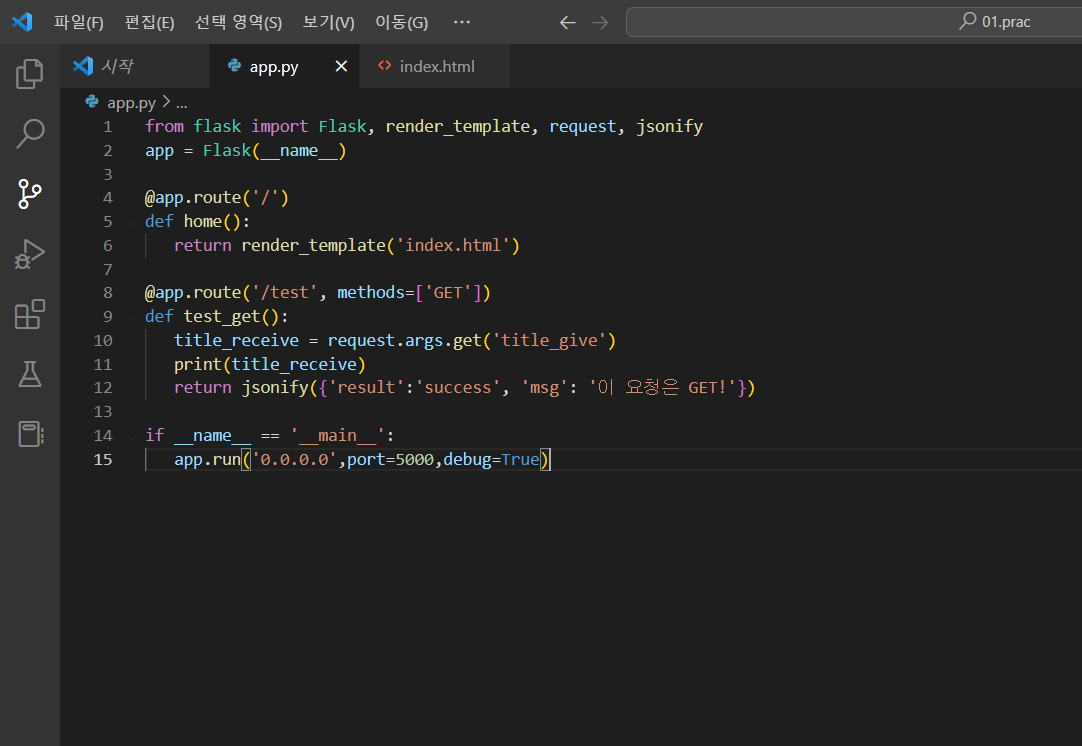Click 'title_receive' variable on line 10

pos(236,340)
